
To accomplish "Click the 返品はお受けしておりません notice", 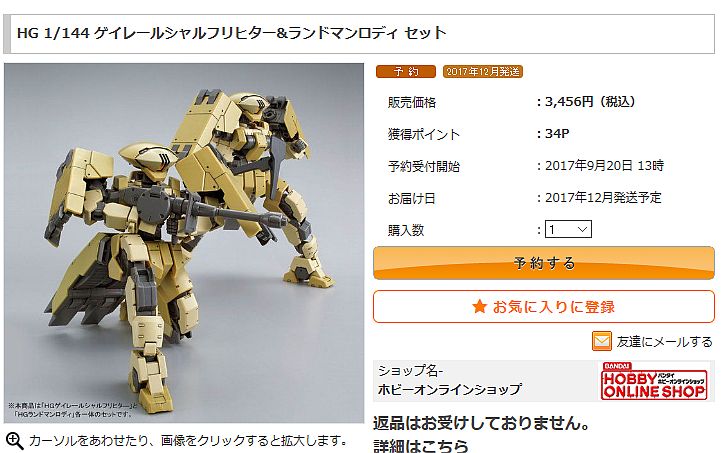I will (x=482, y=423).
